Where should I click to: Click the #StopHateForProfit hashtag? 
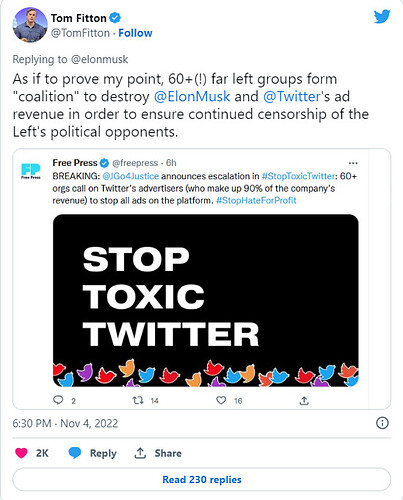pos(256,201)
